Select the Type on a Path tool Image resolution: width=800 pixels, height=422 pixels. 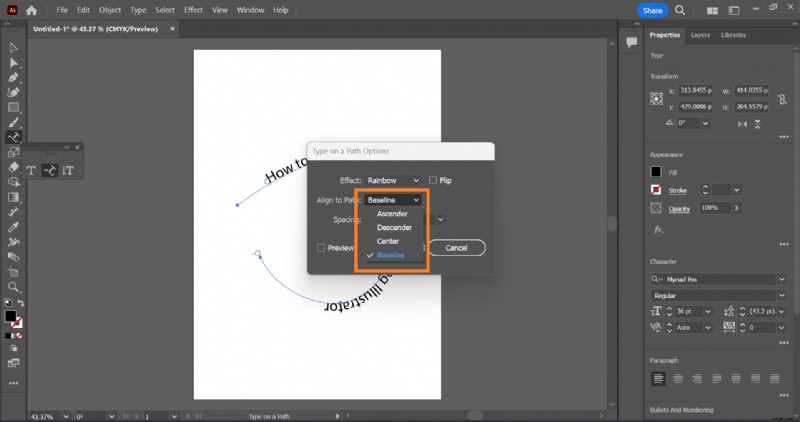click(x=50, y=171)
